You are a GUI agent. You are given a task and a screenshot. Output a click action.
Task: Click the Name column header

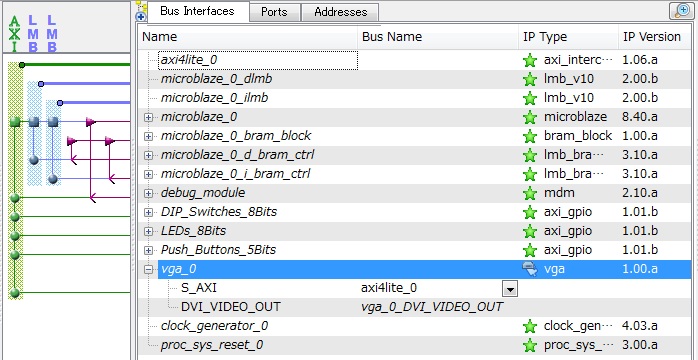click(x=248, y=37)
